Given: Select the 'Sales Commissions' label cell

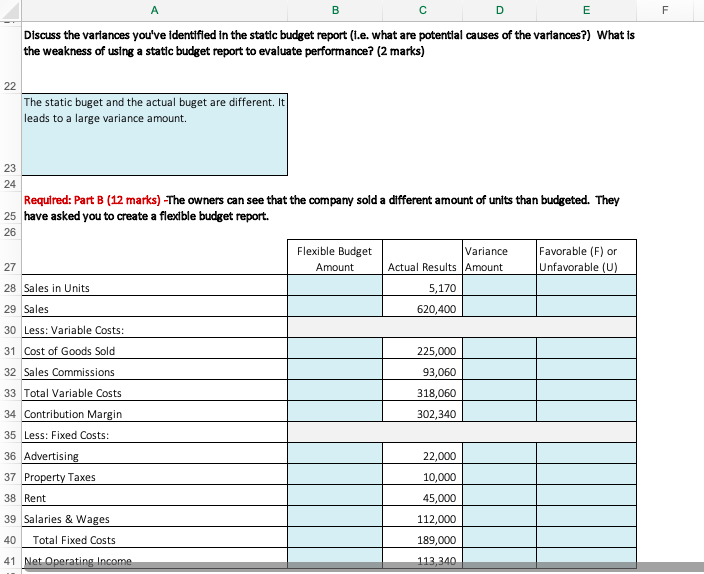Looking at the screenshot, I should point(154,369).
